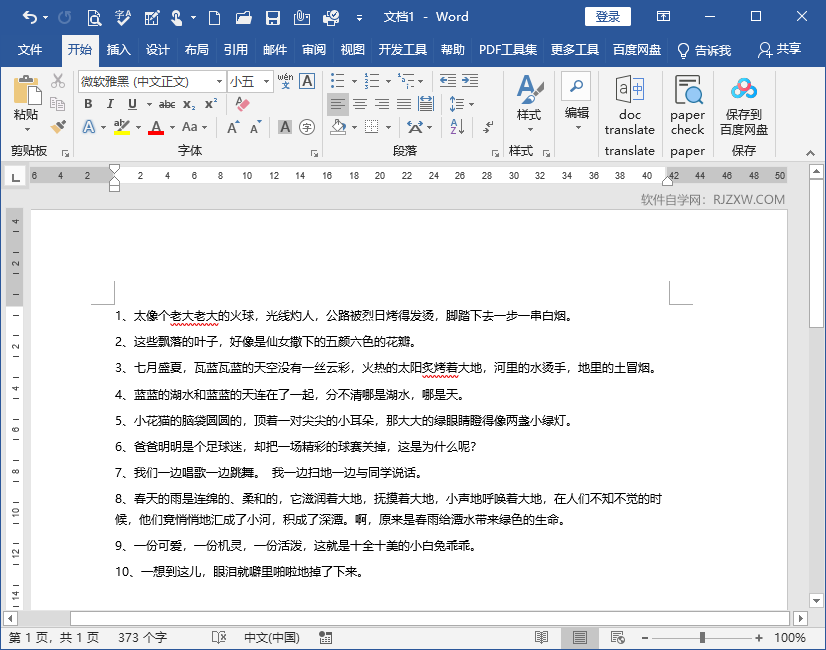Select the Format Painter tool
Viewport: 826px width, 650px height.
coord(57,125)
